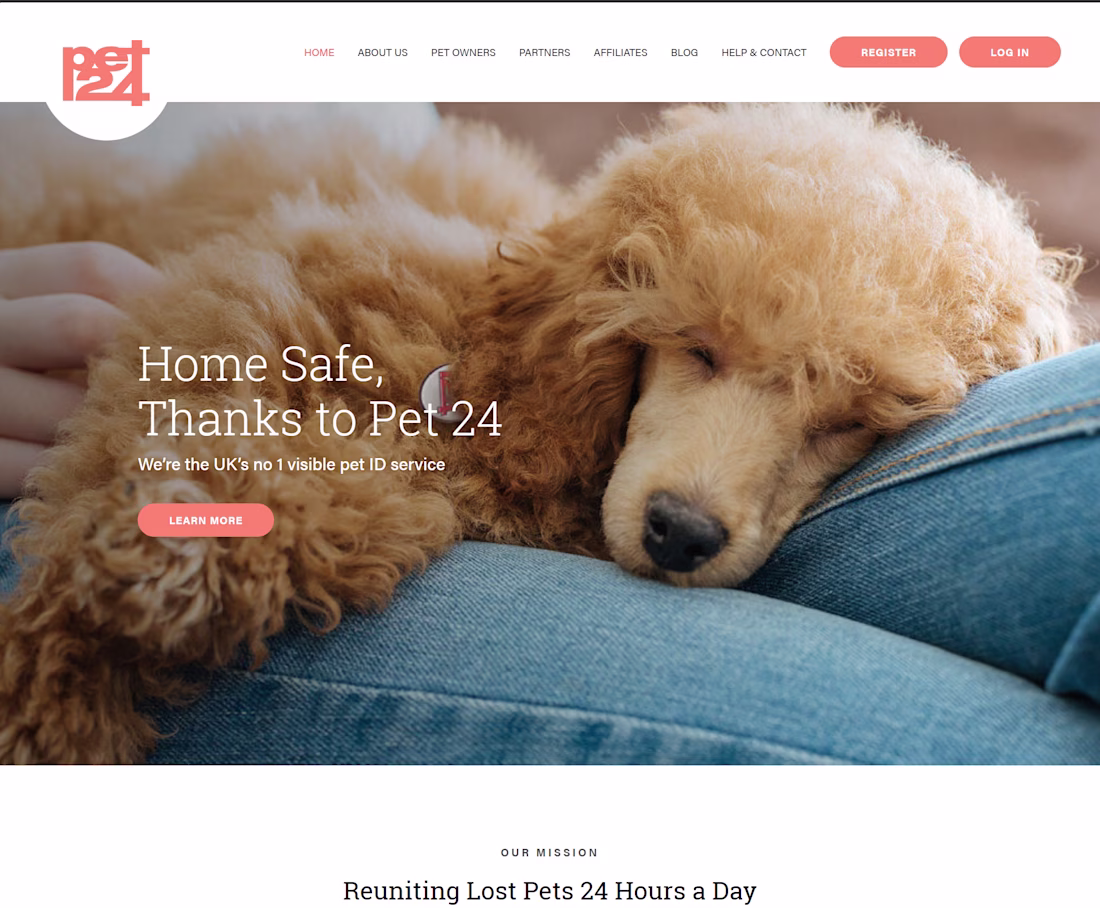Click the Our Mission section label
The width and height of the screenshot is (1100, 908).
click(x=549, y=853)
